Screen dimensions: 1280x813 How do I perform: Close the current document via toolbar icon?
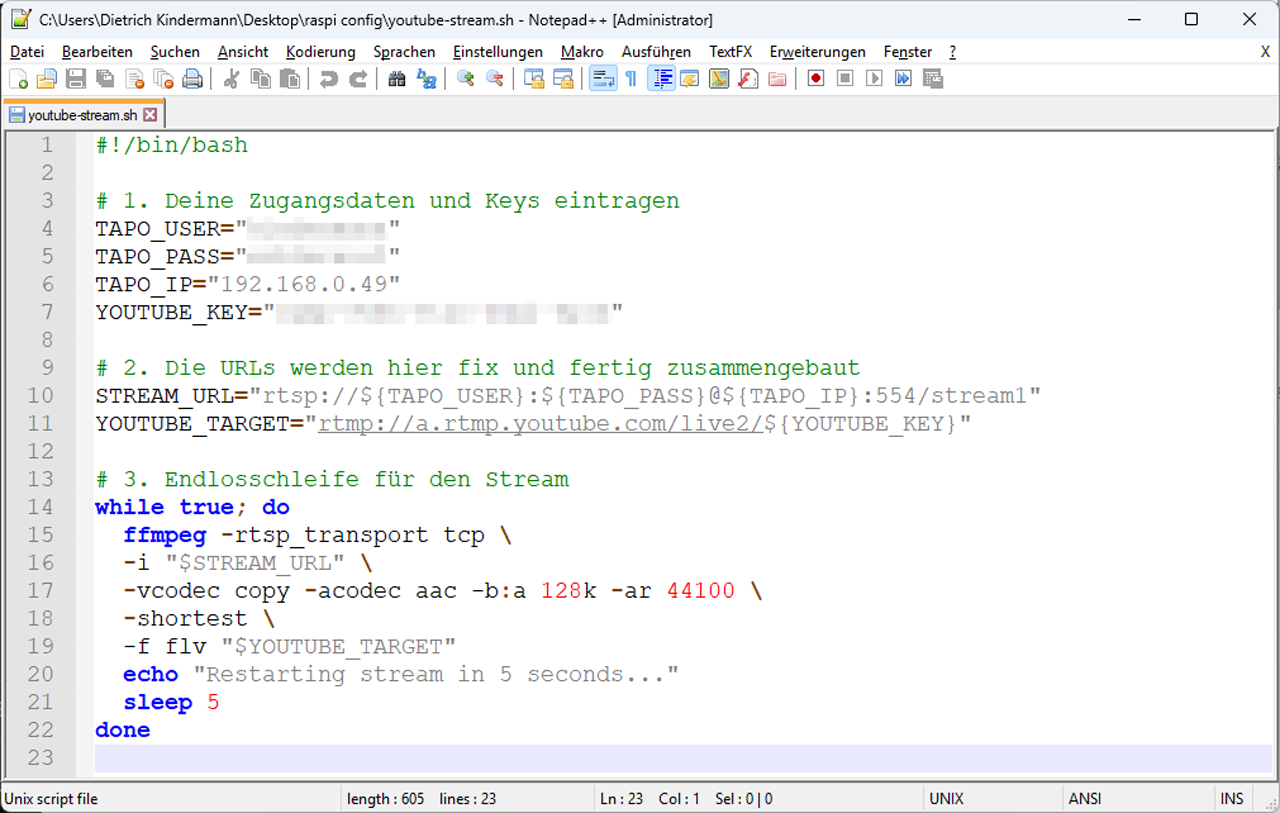point(134,79)
